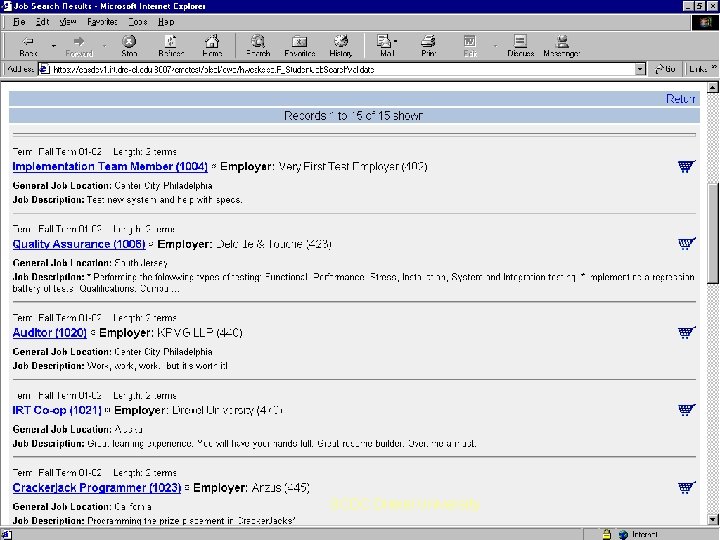The height and width of the screenshot is (540, 720).
Task: Click the Internet zone globe icon
Action: coord(623,534)
